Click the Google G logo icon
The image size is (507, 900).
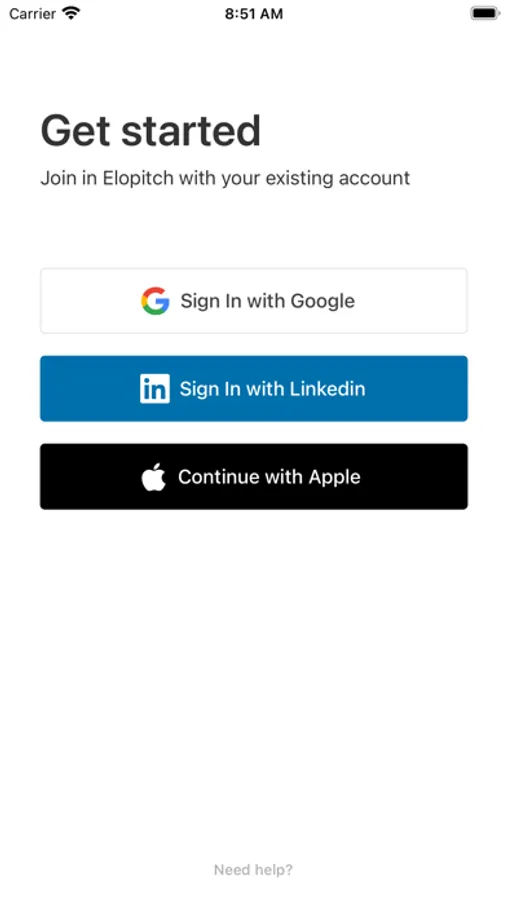pos(155,301)
